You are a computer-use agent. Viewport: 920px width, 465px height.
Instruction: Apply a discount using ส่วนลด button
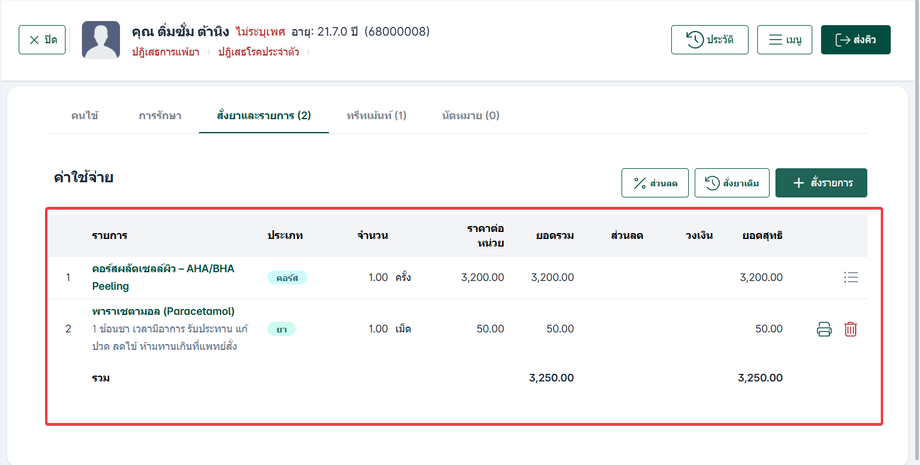(655, 183)
